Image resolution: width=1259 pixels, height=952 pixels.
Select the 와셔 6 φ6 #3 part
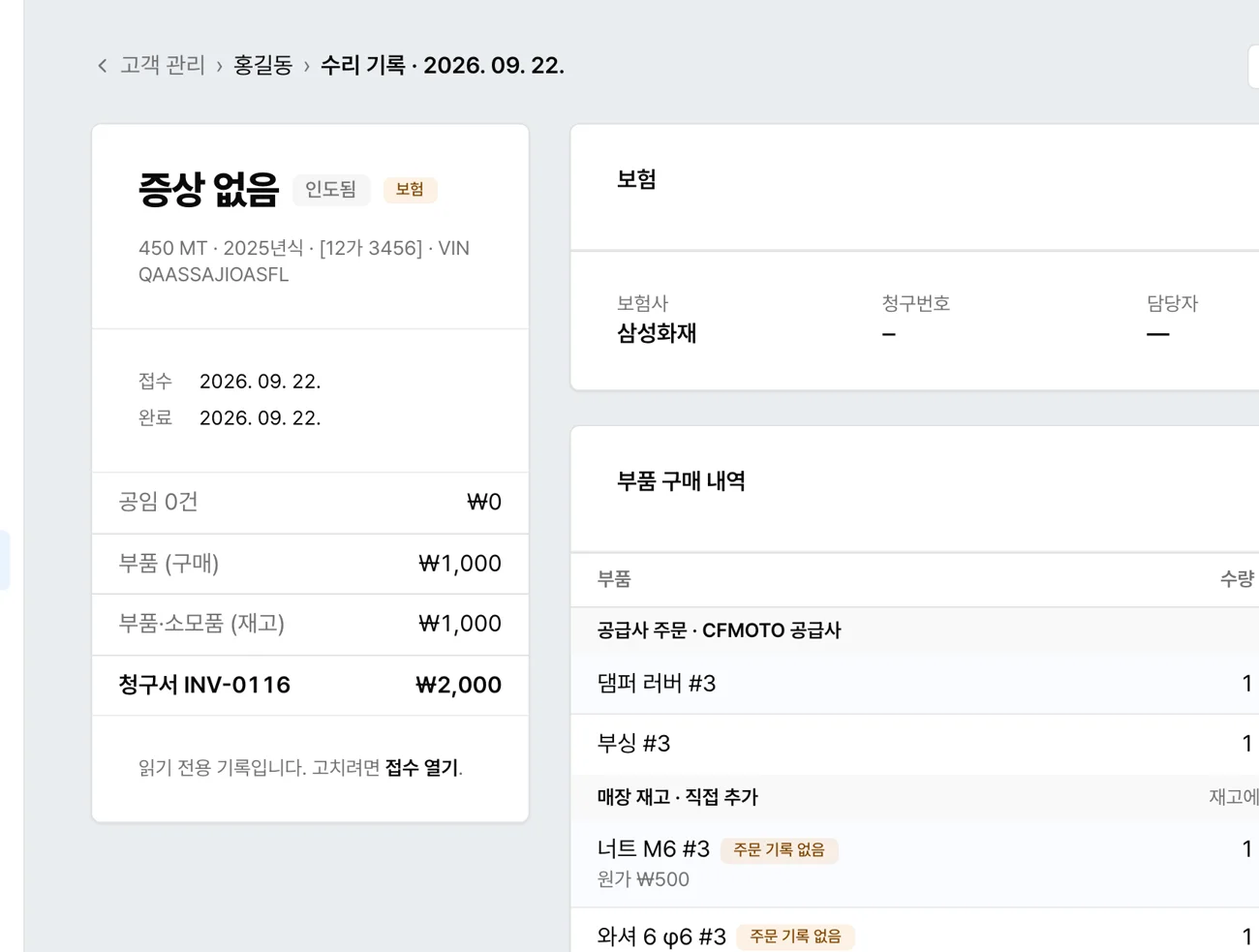click(661, 937)
